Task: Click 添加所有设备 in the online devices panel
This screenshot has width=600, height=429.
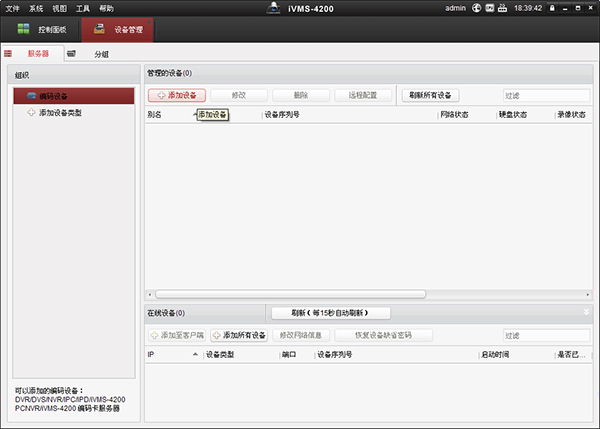Action: tap(239, 335)
